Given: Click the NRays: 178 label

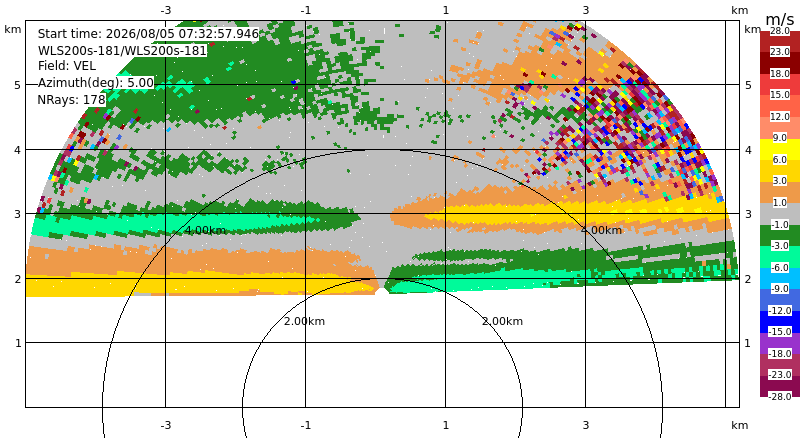Looking at the screenshot, I should tap(71, 100).
